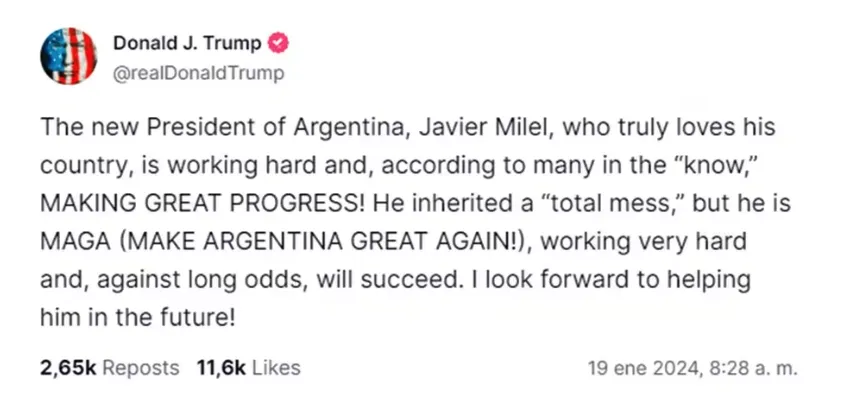The height and width of the screenshot is (404, 846).
Task: Select the Reposts label
Action: [x=140, y=368]
